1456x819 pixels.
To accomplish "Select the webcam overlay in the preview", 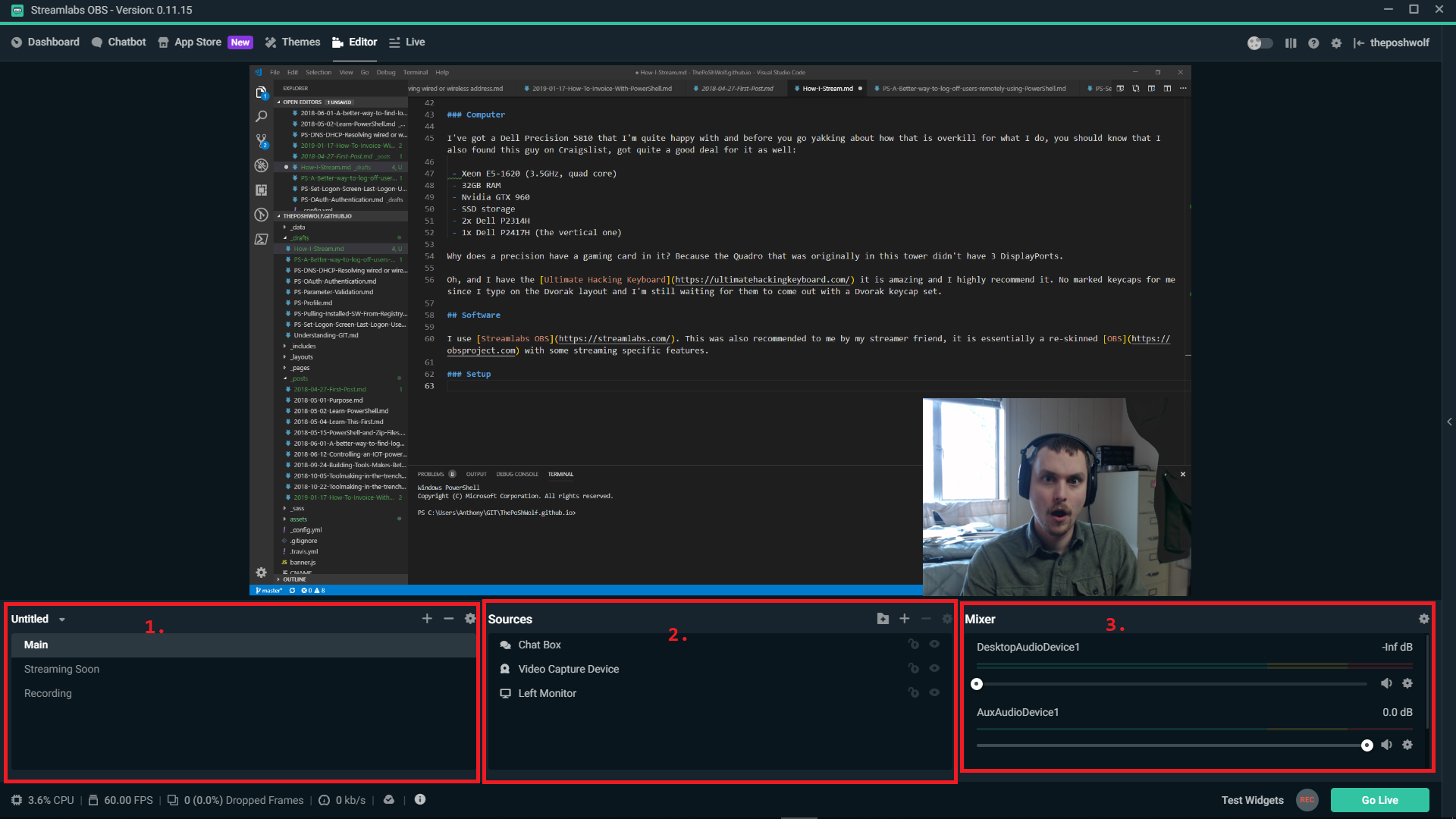I will click(1056, 497).
